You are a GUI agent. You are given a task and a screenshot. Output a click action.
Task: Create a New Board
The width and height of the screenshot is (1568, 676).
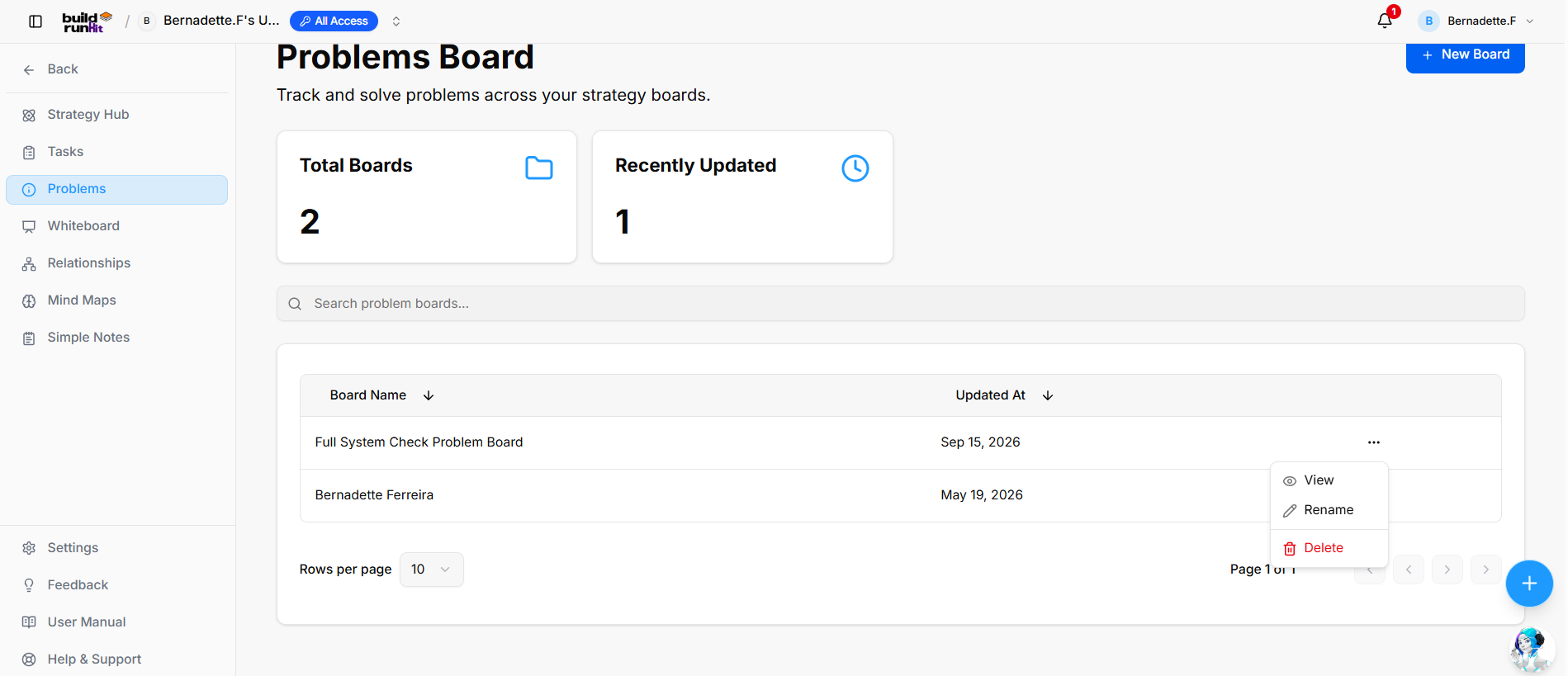pyautogui.click(x=1466, y=55)
